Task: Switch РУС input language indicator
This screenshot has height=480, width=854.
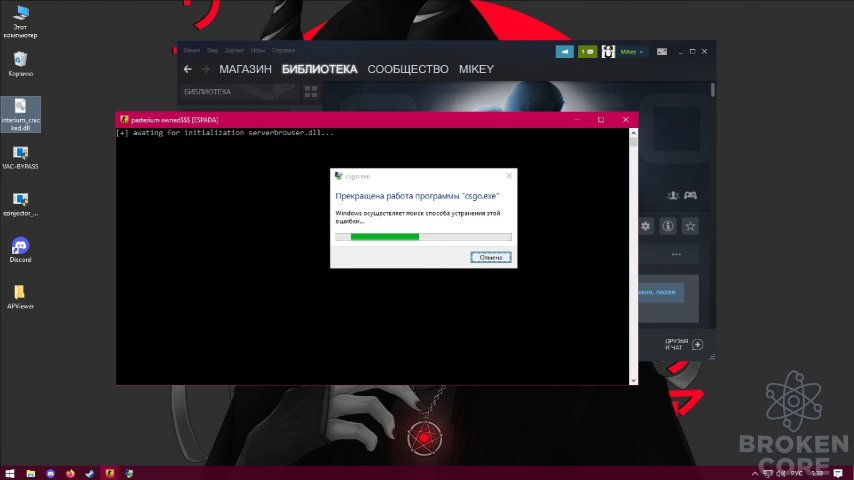Action: pos(797,473)
